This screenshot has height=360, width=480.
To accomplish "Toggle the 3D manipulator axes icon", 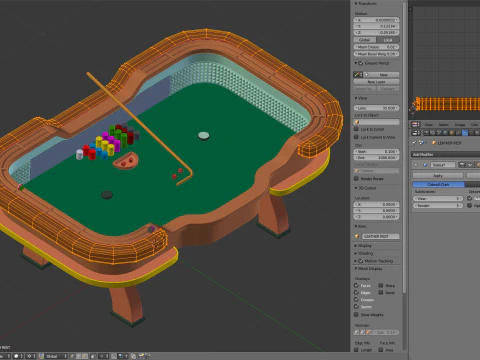I will [x=41, y=356].
